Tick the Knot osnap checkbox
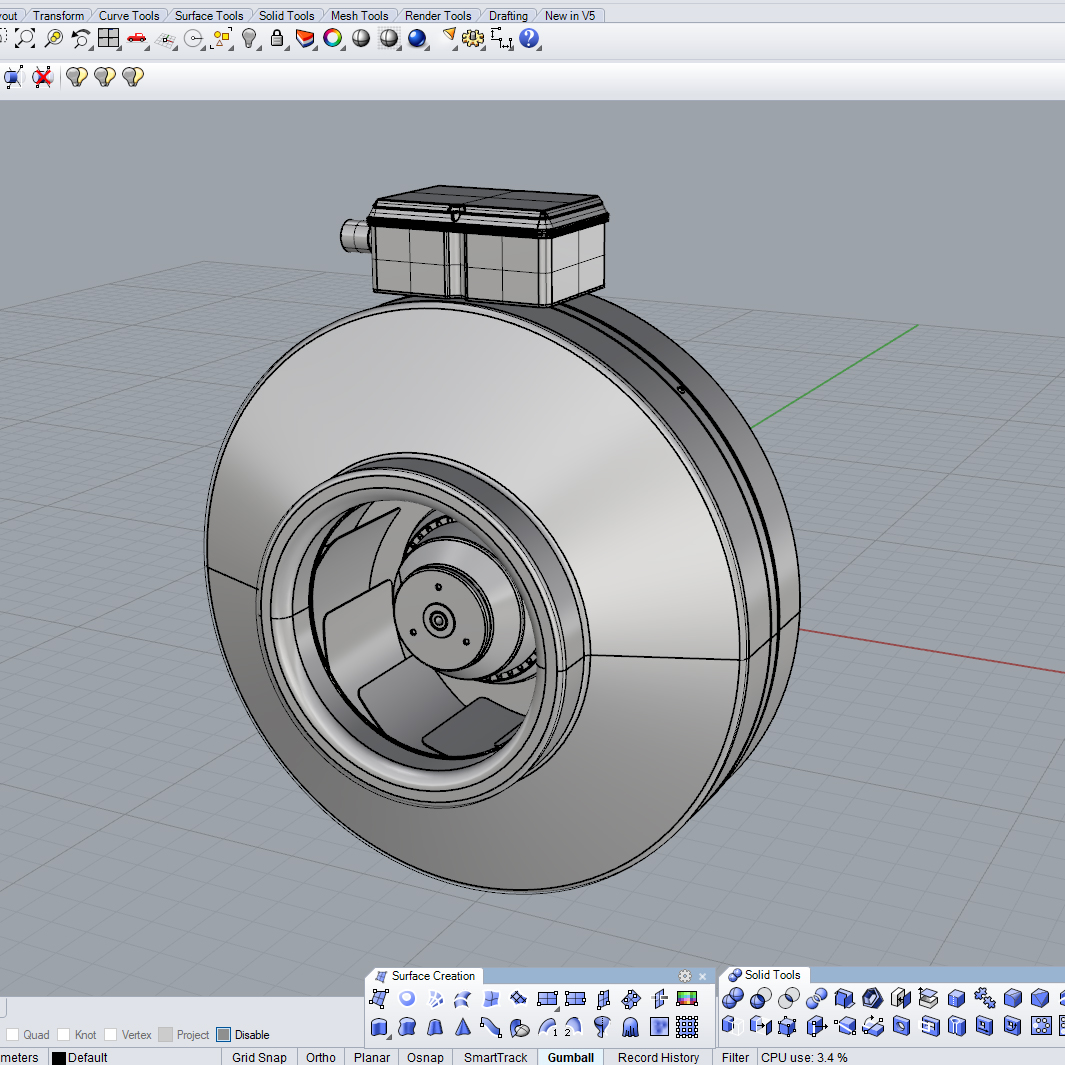 pos(64,1035)
